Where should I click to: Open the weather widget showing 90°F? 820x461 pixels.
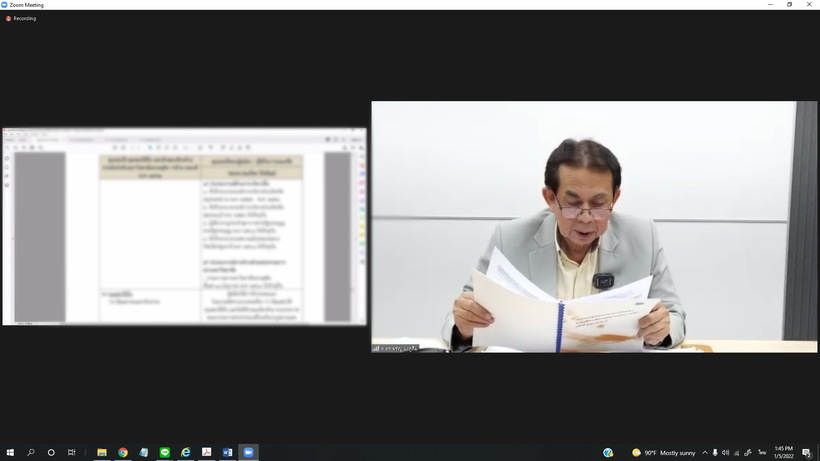tap(664, 452)
